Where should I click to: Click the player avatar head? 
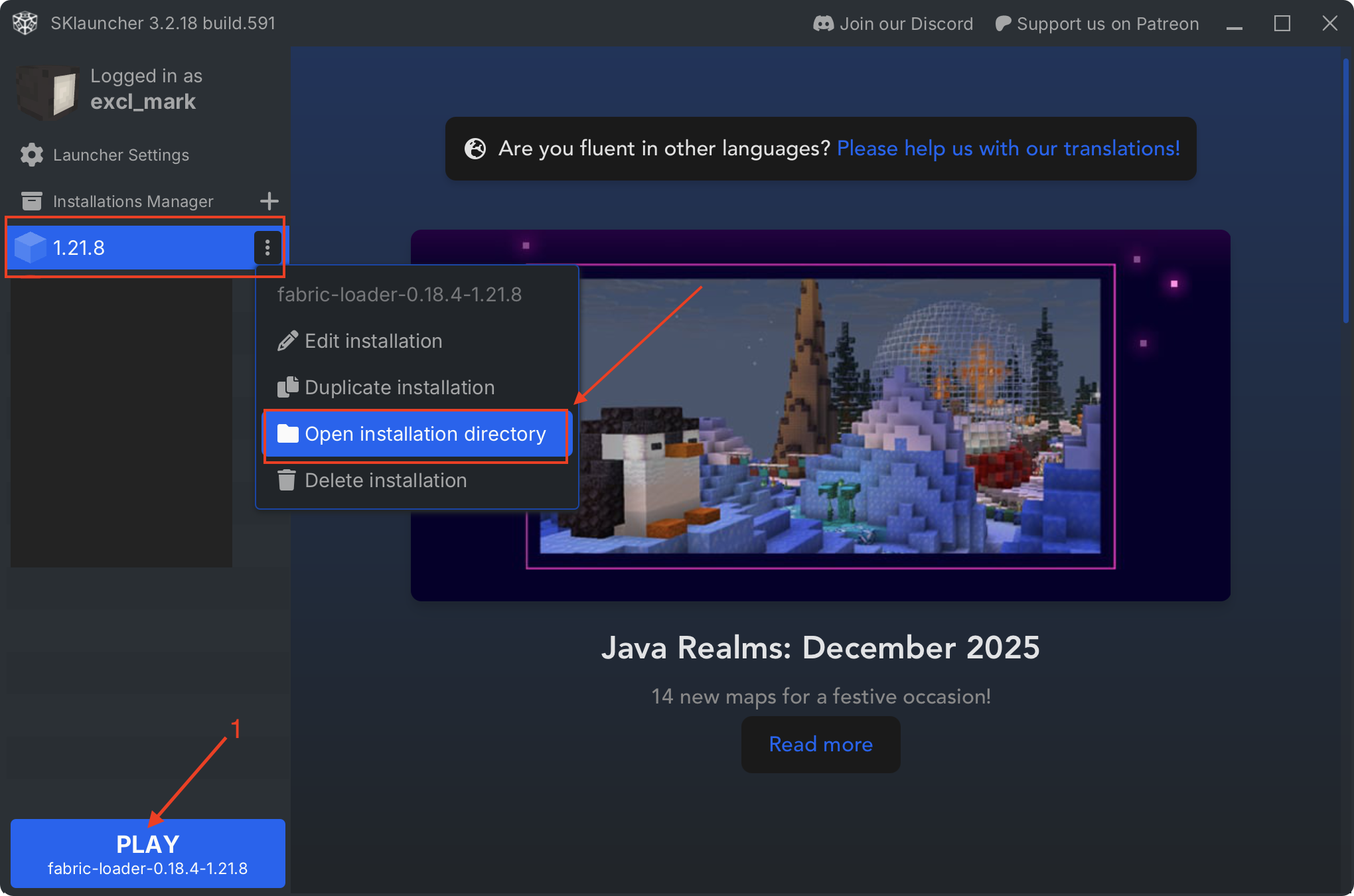(48, 92)
